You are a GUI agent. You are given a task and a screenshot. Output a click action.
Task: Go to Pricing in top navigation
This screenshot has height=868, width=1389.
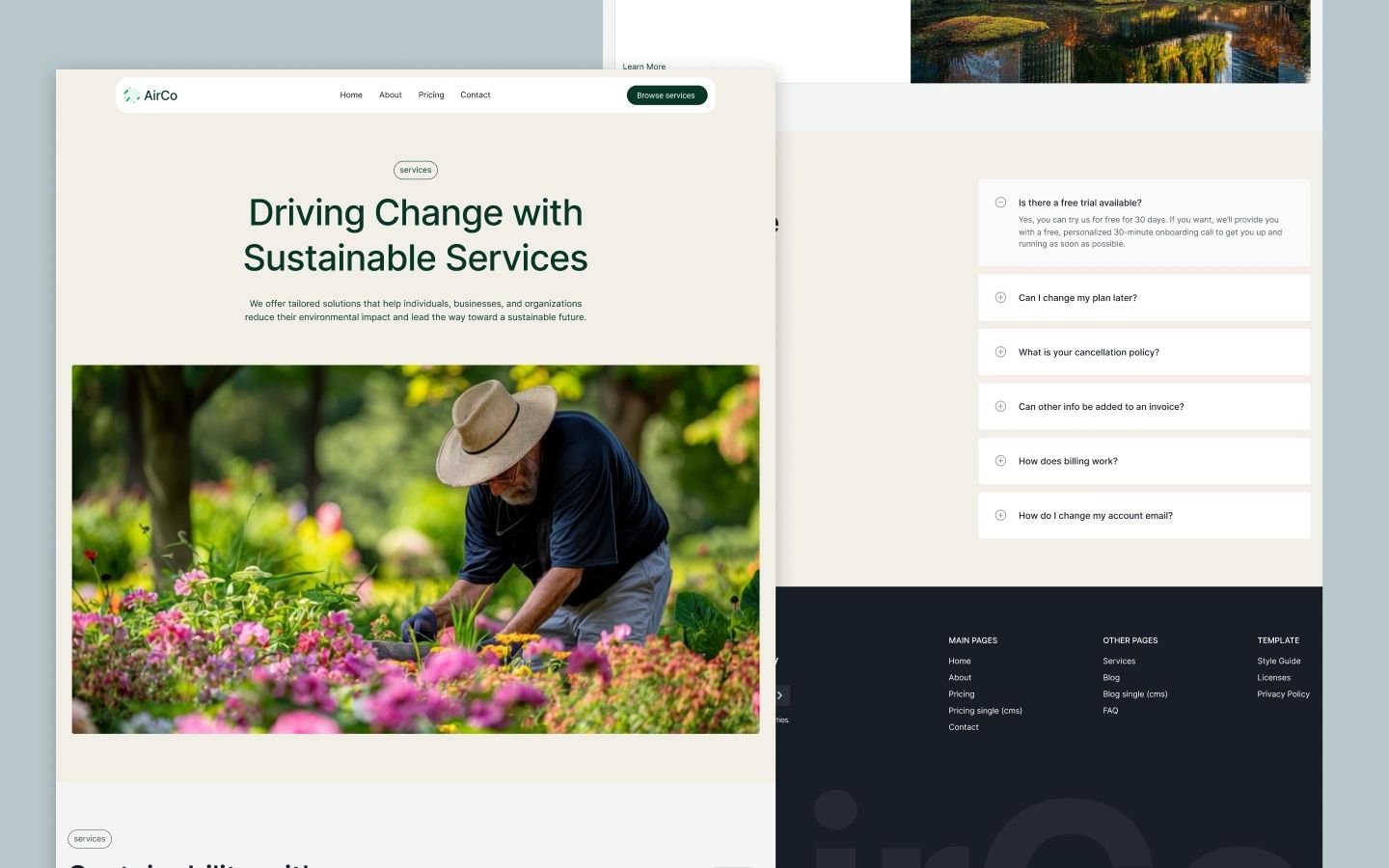click(431, 95)
